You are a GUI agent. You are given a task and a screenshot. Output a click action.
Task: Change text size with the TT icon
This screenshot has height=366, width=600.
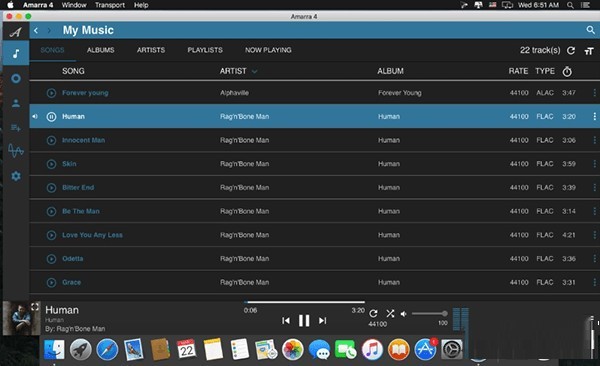click(589, 51)
